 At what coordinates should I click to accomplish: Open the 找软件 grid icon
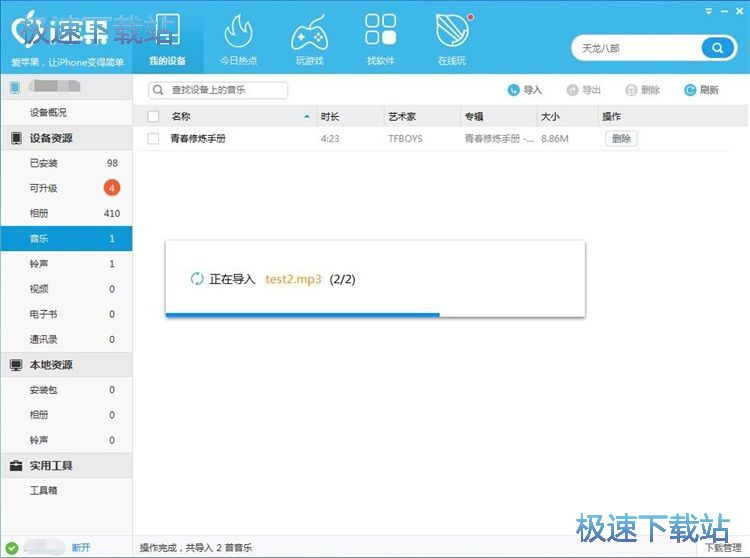(x=380, y=33)
